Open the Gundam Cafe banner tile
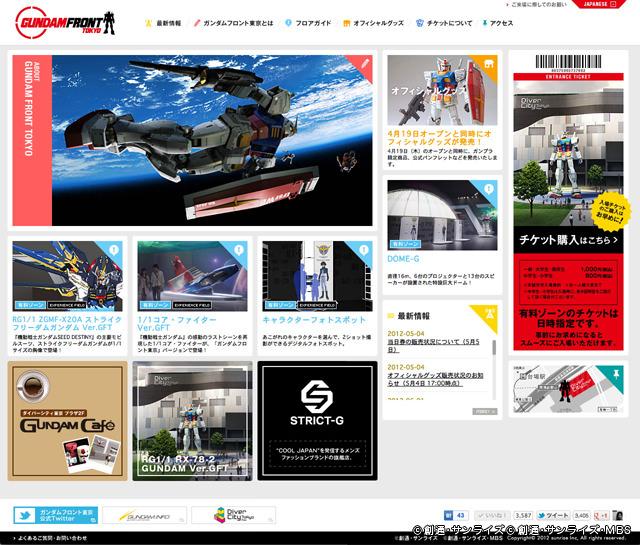The image size is (640, 545). click(x=68, y=420)
